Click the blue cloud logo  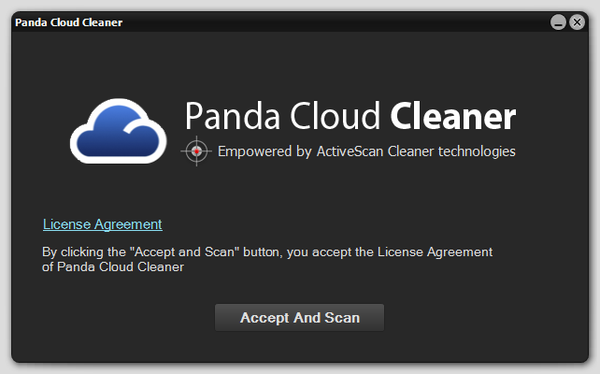[118, 131]
